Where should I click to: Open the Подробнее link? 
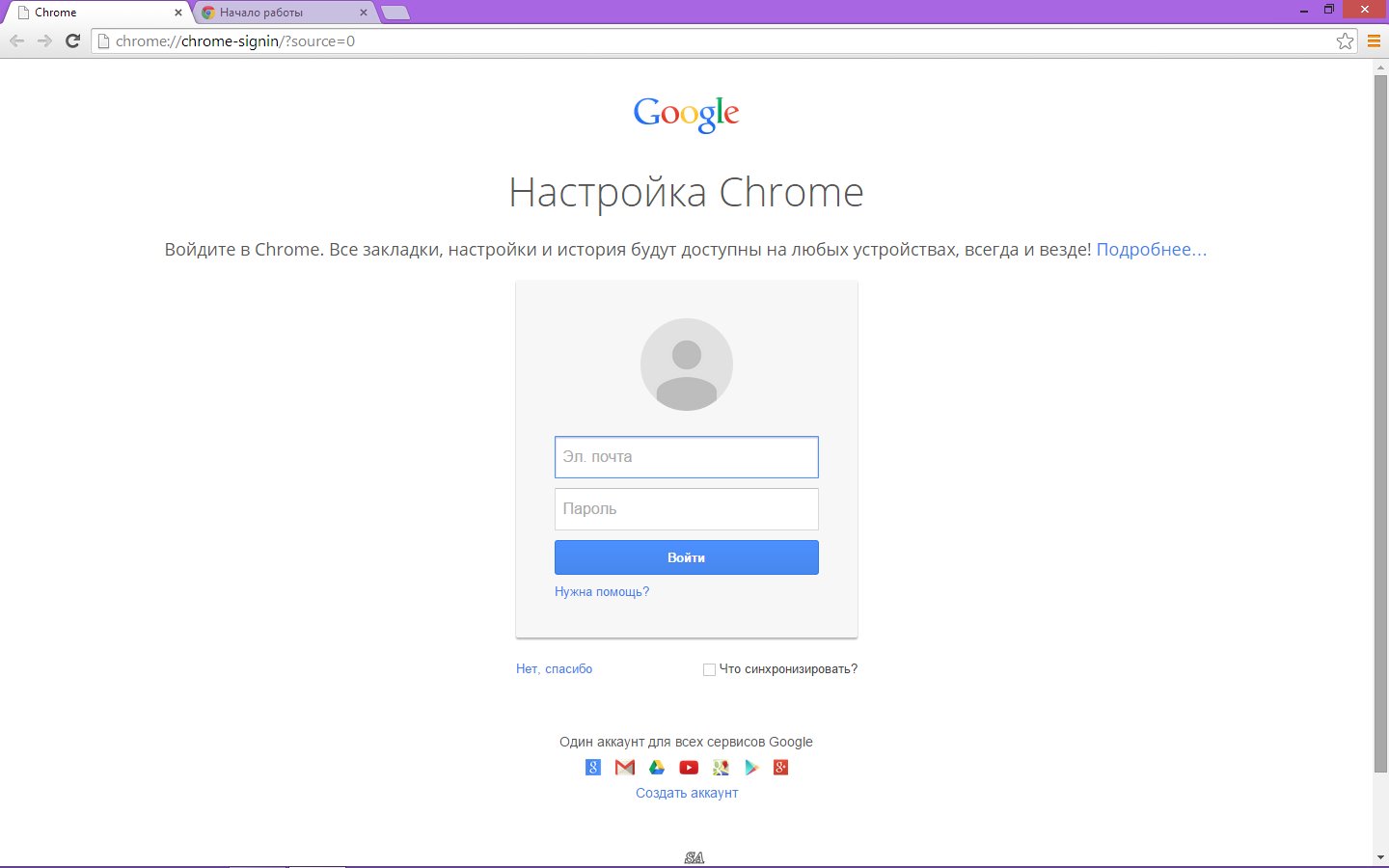click(x=1151, y=249)
